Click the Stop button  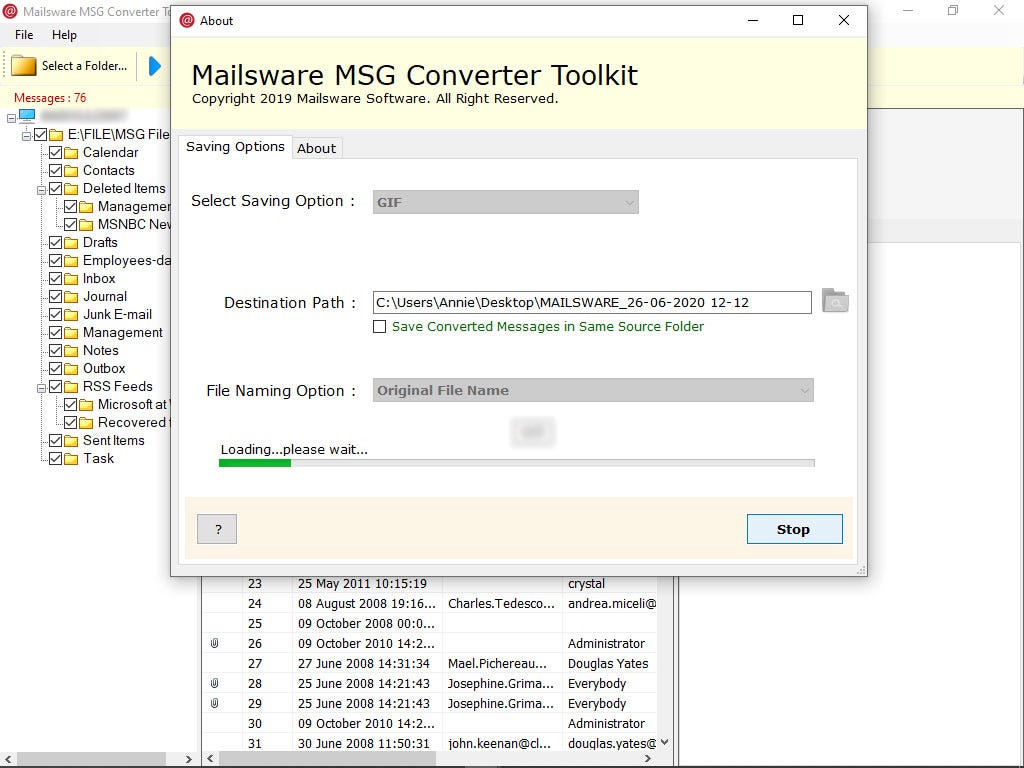tap(794, 529)
